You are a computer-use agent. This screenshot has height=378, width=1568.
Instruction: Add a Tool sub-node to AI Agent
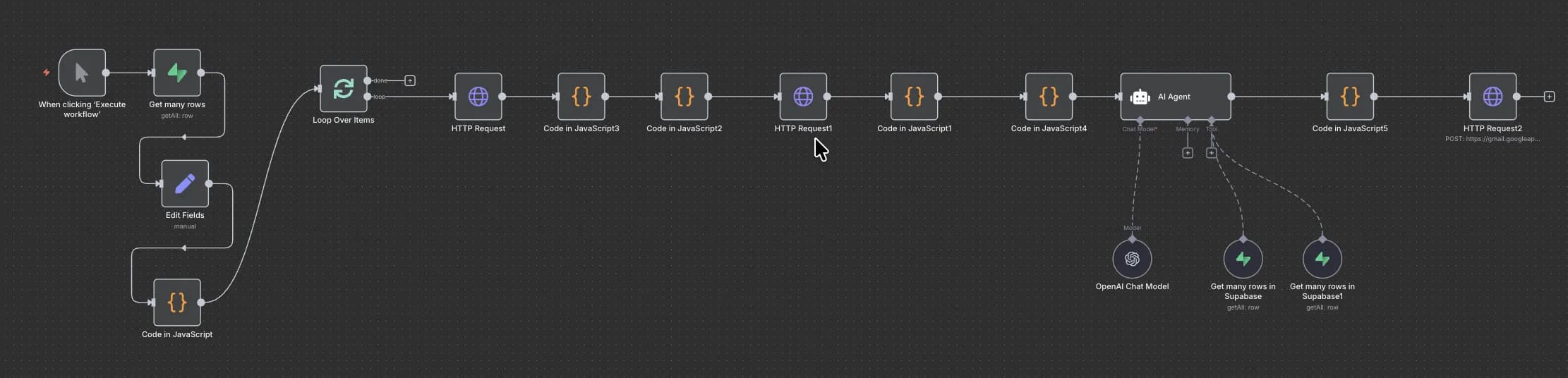[1212, 153]
